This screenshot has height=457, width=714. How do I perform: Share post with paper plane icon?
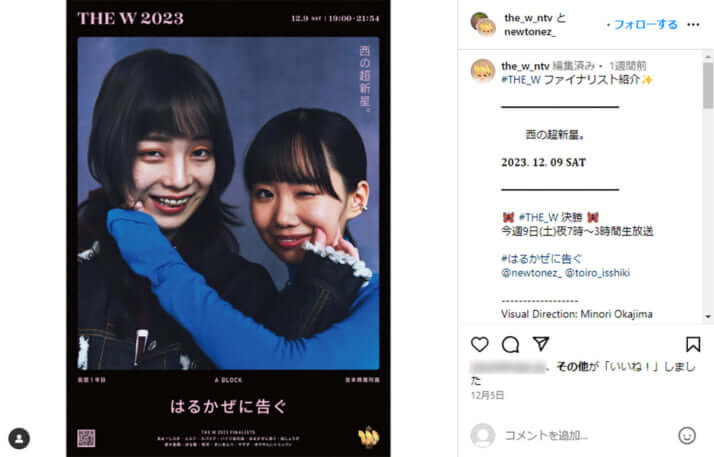pos(541,344)
